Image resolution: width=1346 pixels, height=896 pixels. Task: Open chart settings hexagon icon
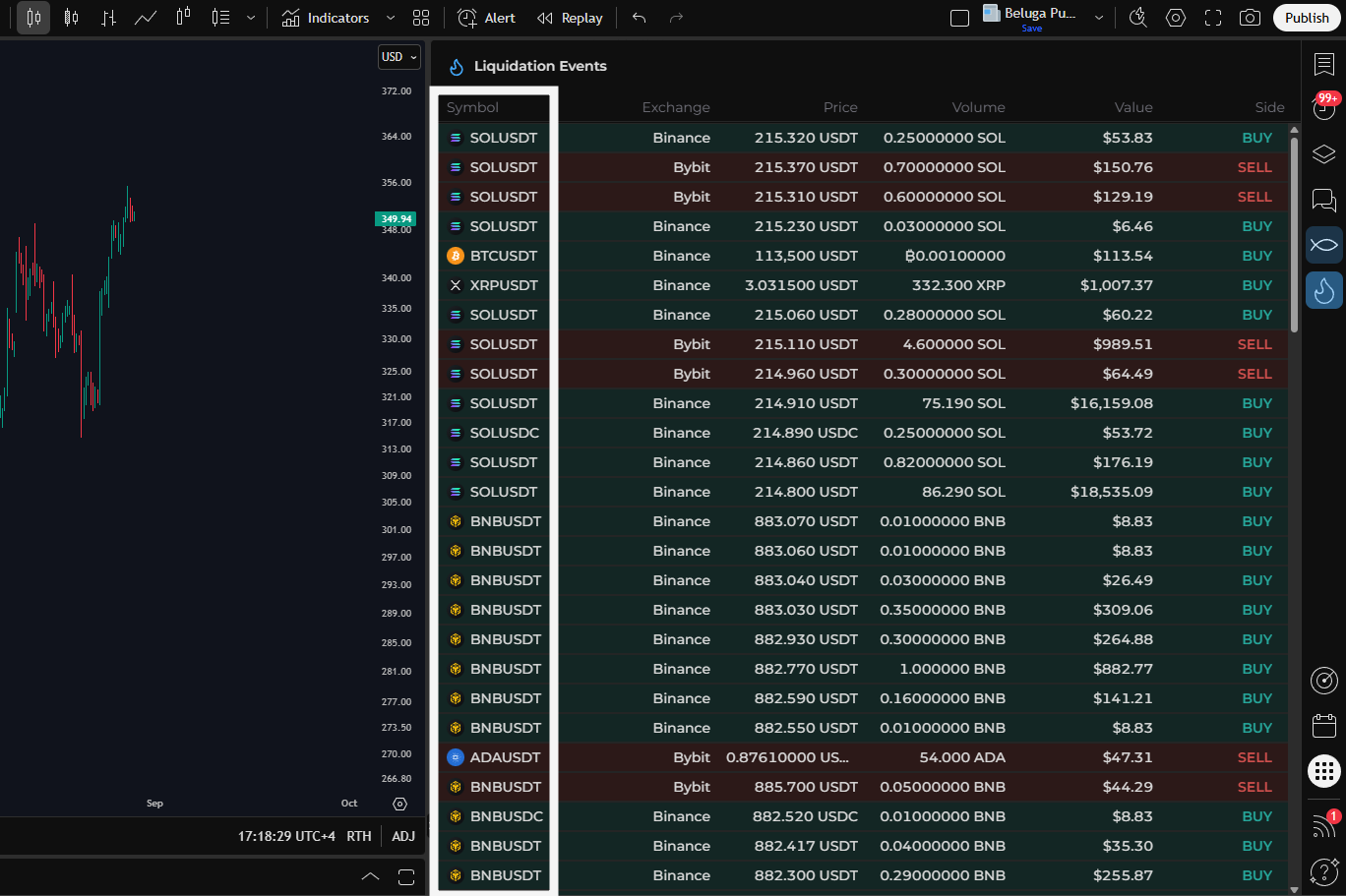point(1176,18)
